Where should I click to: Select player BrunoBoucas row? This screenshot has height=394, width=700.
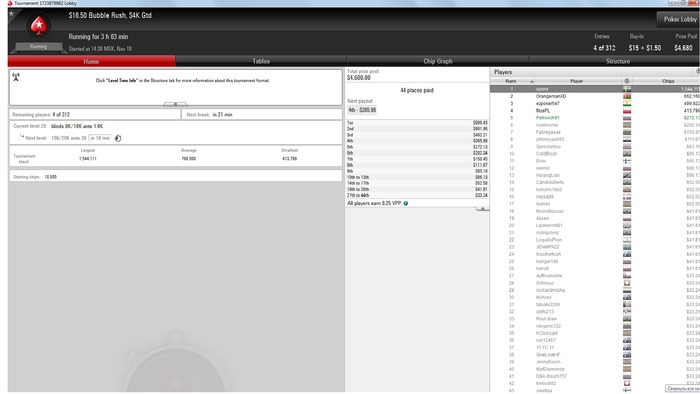point(595,211)
